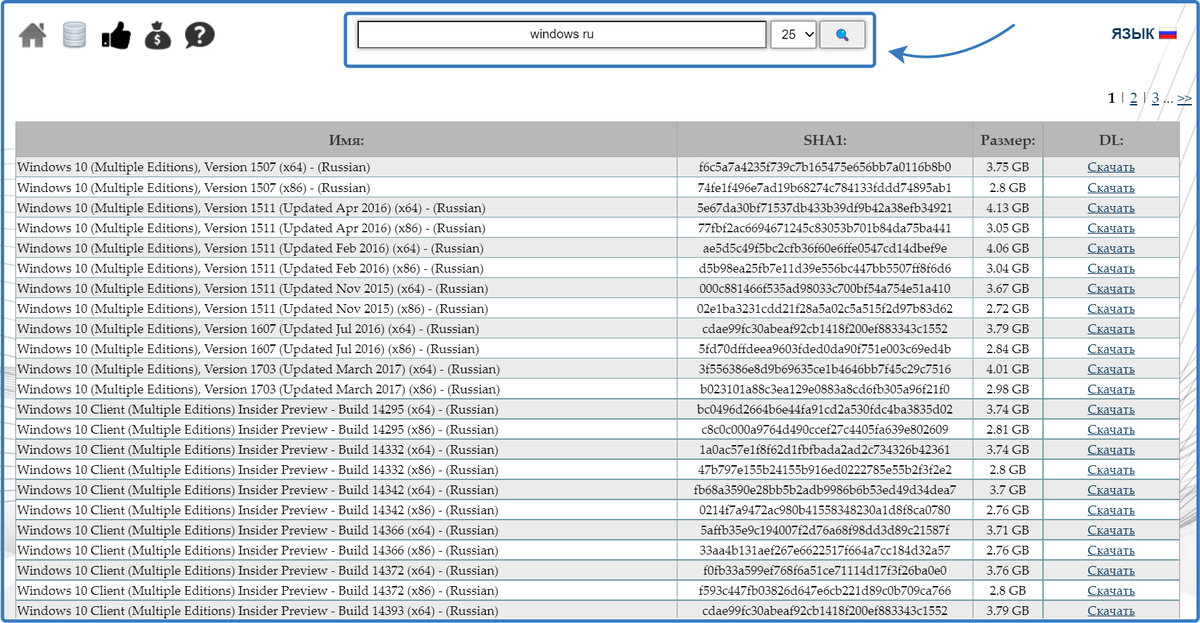
Task: Download Version 1607 Updated Jul 2016 (x64)
Action: pyautogui.click(x=1111, y=329)
